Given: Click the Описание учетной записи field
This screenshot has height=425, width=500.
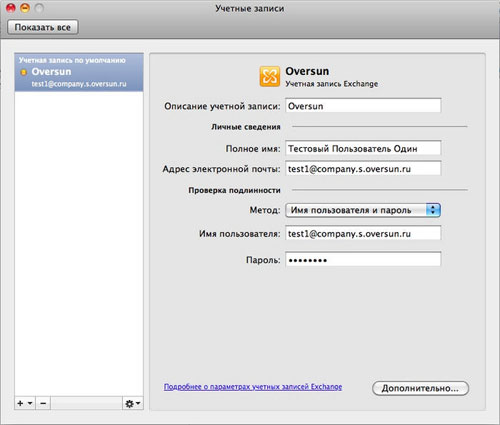Looking at the screenshot, I should (x=363, y=106).
